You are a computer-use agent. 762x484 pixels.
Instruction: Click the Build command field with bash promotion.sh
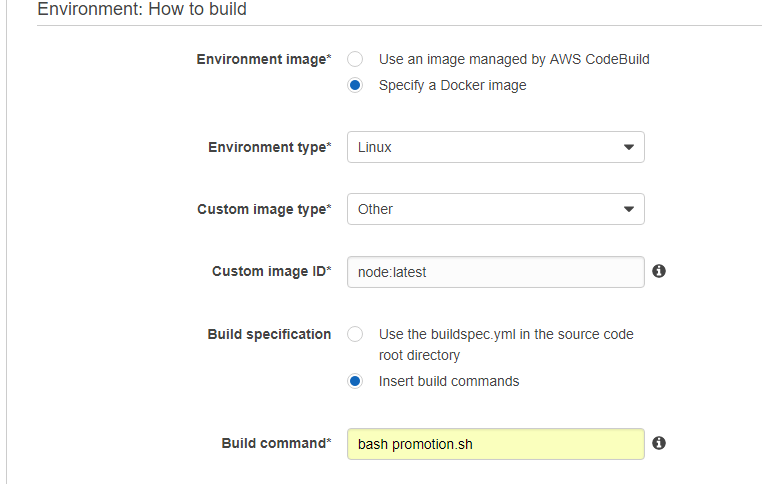click(x=496, y=444)
